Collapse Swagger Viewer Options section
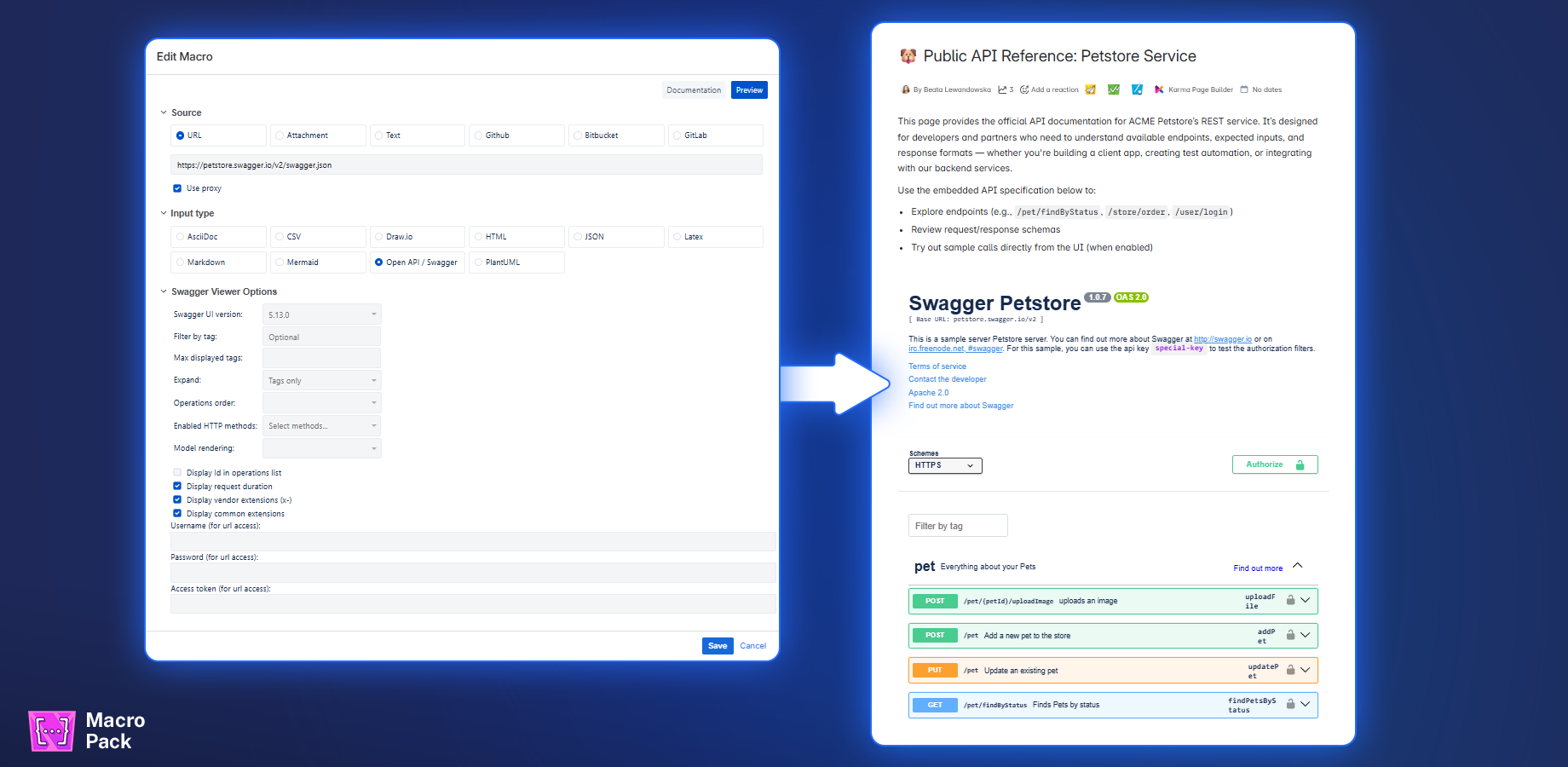Viewport: 1568px width, 767px height. click(164, 291)
